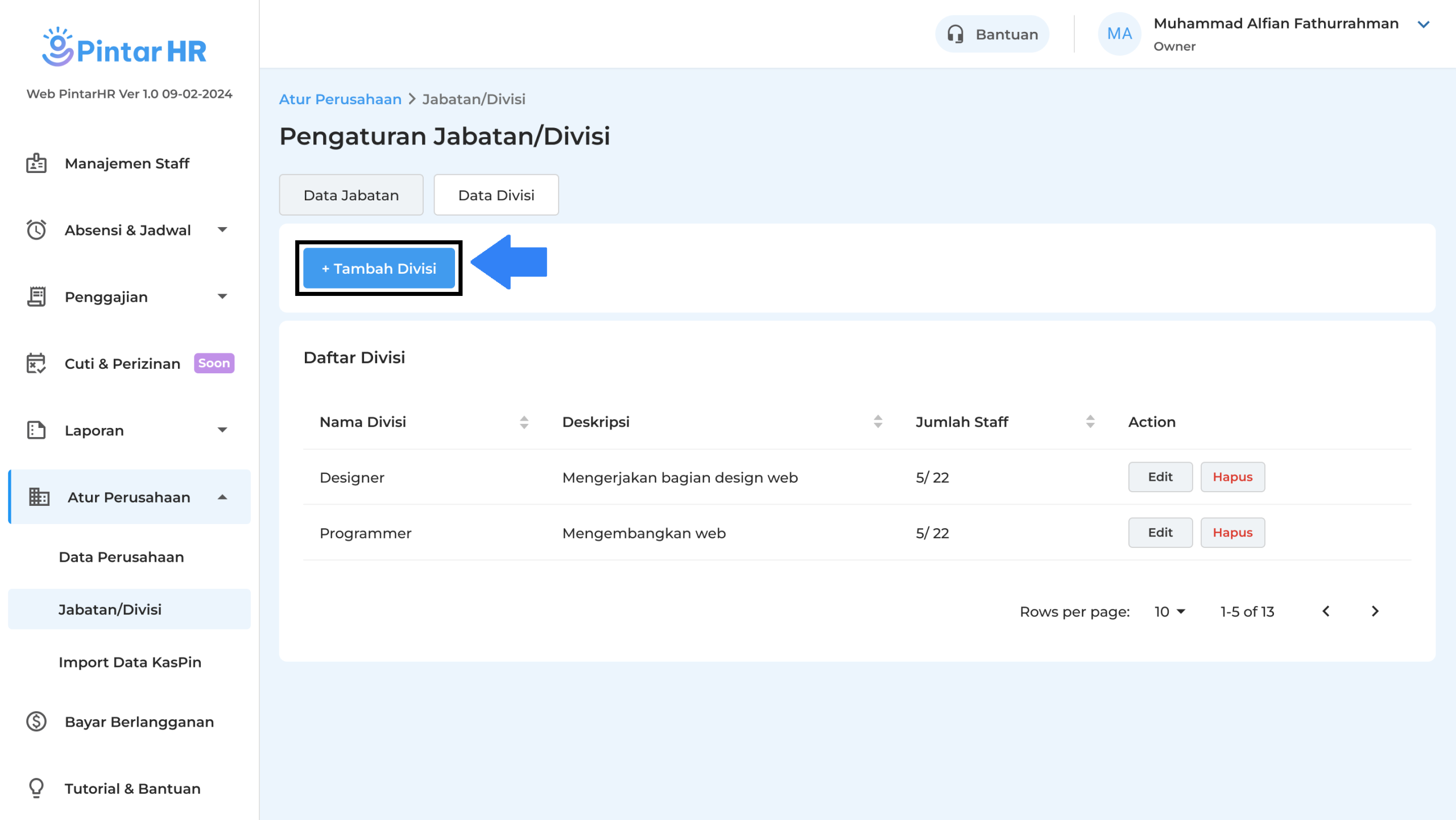Select Jabatan/Divisi submenu item
The width and height of the screenshot is (1456, 820).
[x=129, y=609]
